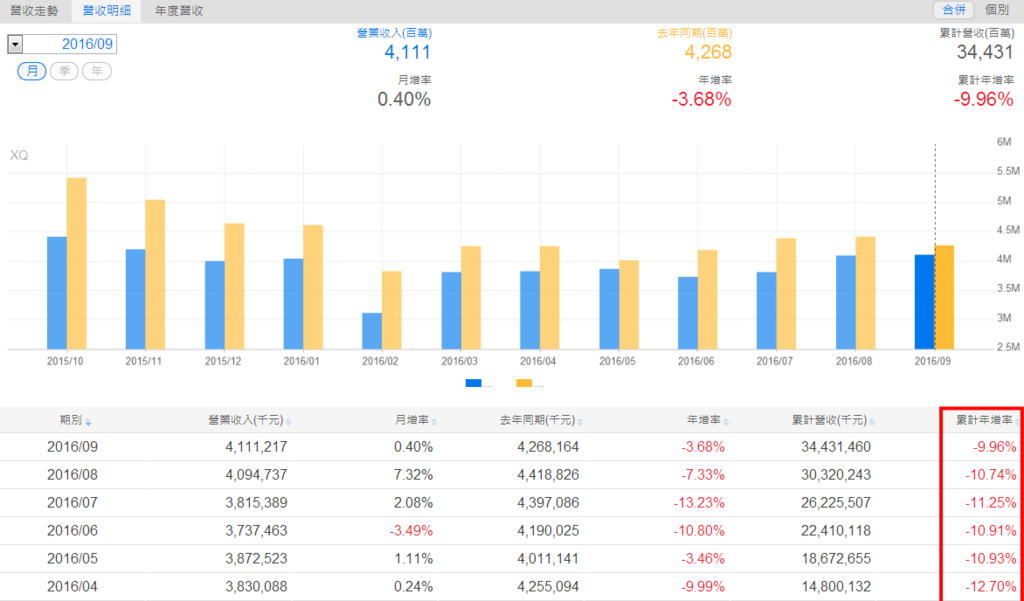Sort table by 年增率 column

(x=708, y=420)
